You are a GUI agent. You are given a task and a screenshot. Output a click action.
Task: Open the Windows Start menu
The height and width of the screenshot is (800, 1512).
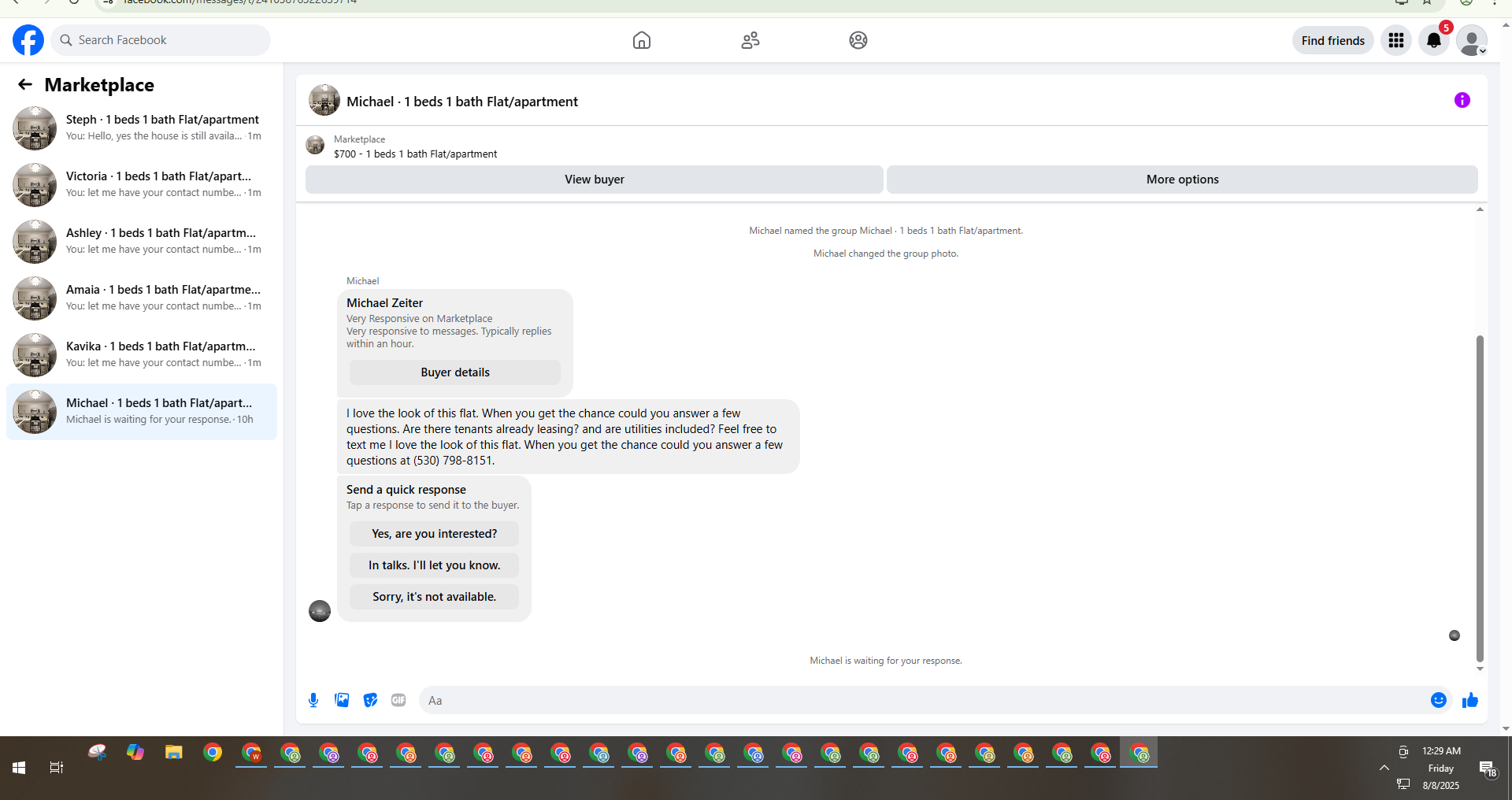(19, 768)
